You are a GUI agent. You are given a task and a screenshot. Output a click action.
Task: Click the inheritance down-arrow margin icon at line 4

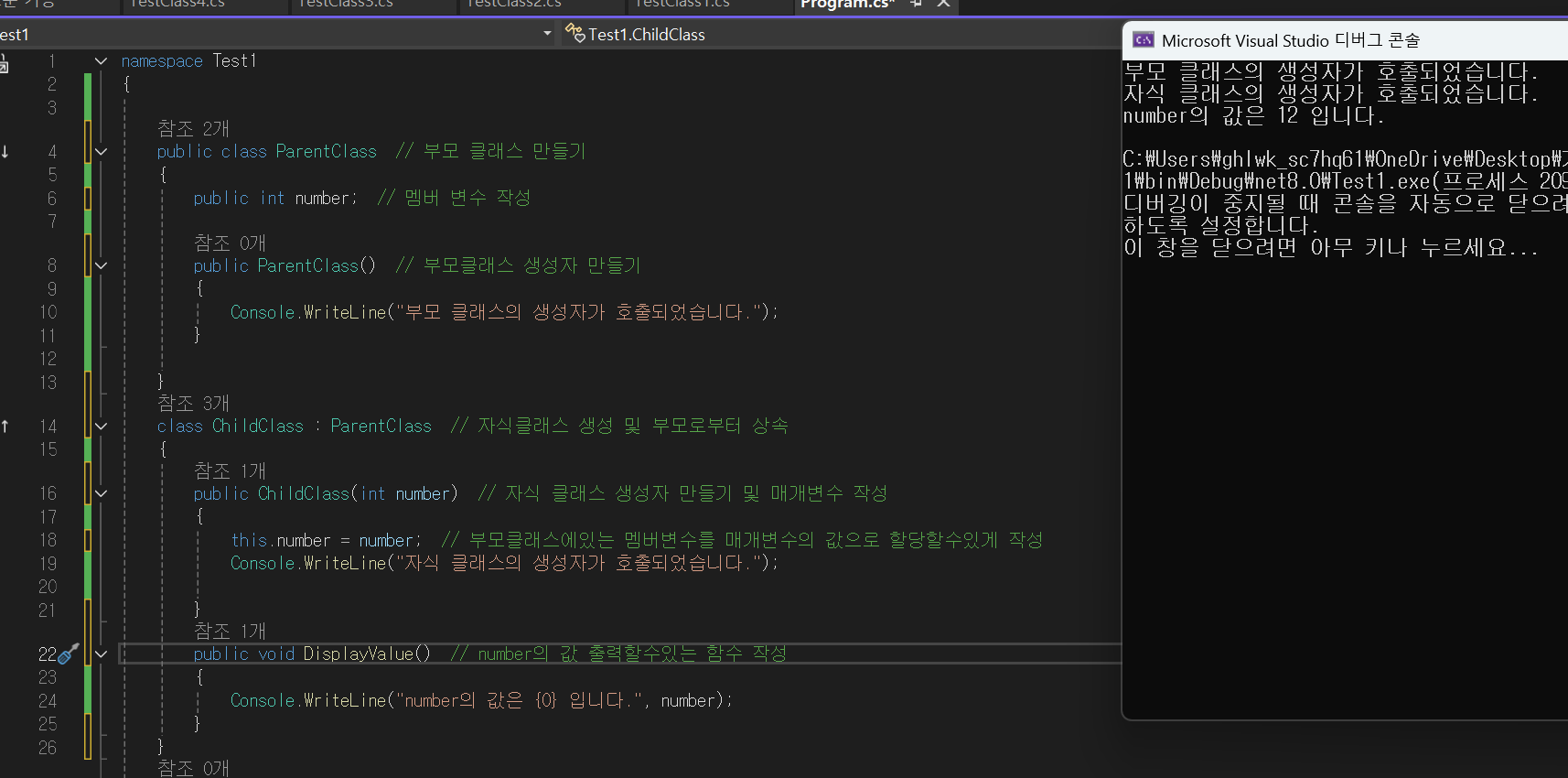click(x=5, y=152)
